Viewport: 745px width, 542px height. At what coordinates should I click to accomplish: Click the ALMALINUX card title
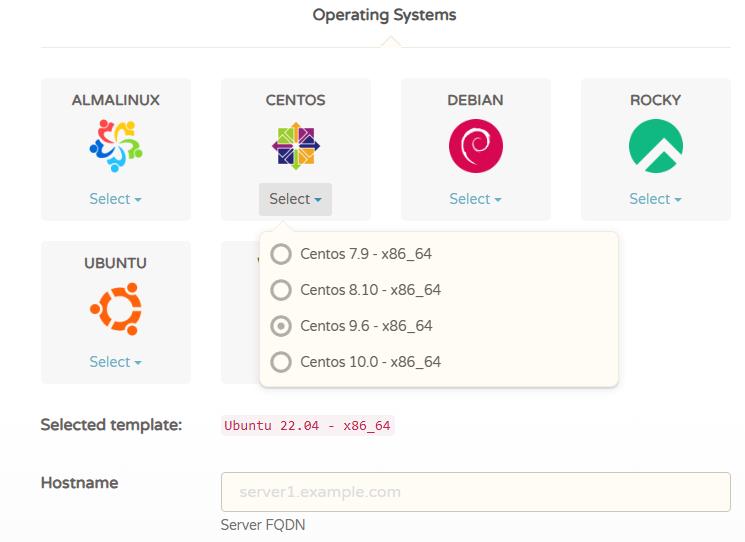pos(116,100)
